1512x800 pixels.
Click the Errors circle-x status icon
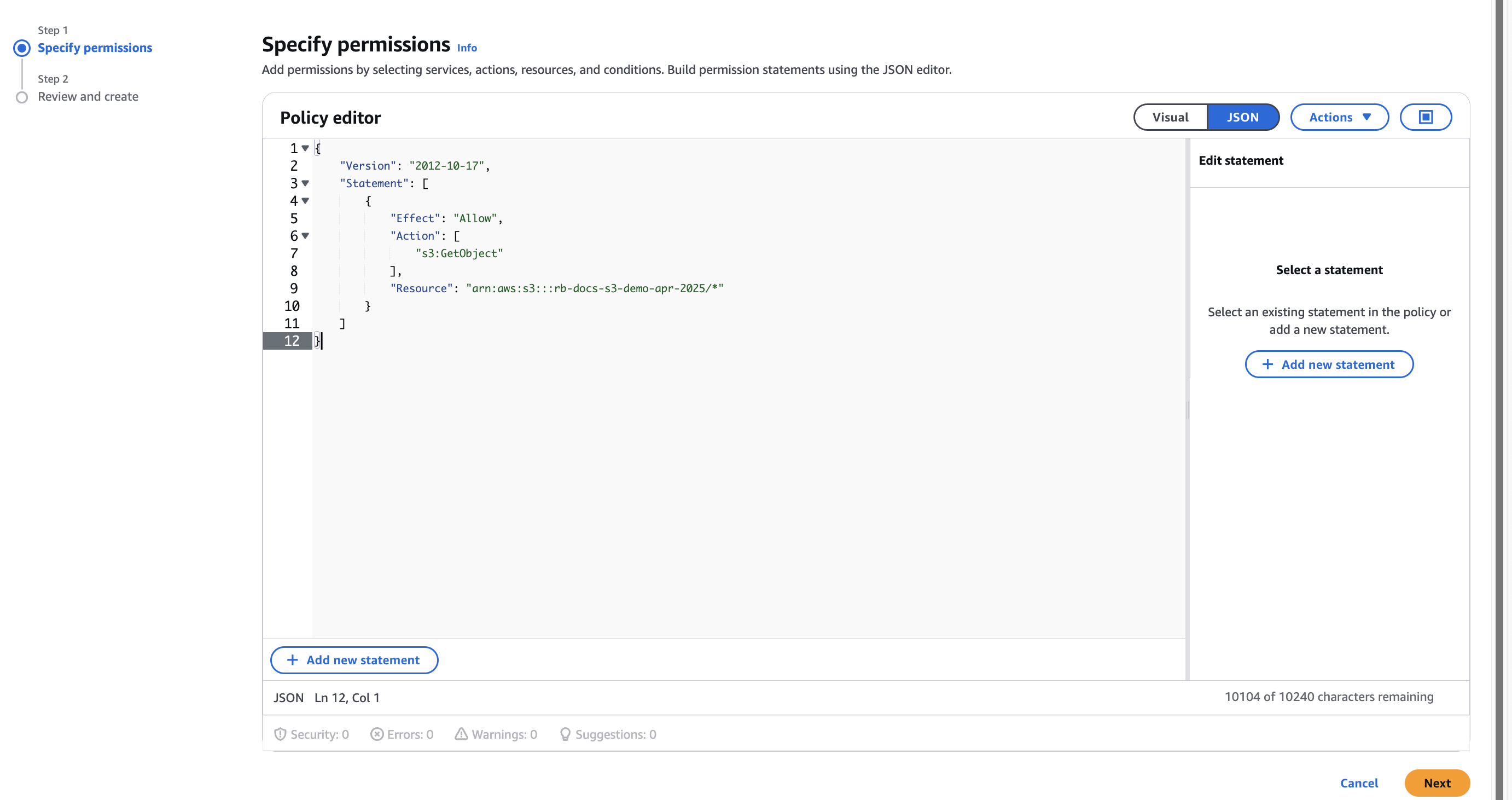click(x=377, y=734)
